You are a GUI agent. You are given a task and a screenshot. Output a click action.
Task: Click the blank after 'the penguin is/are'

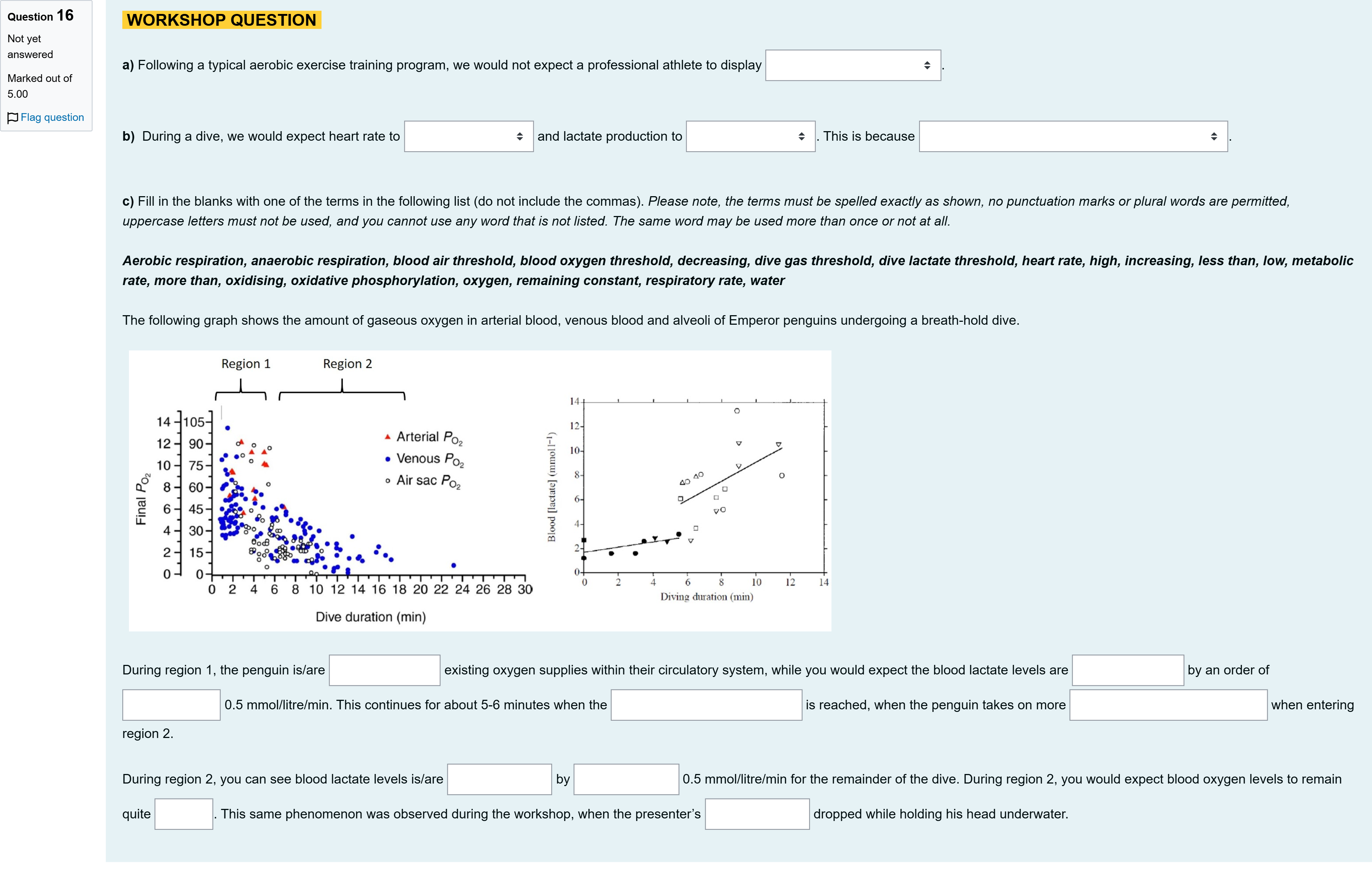385,670
